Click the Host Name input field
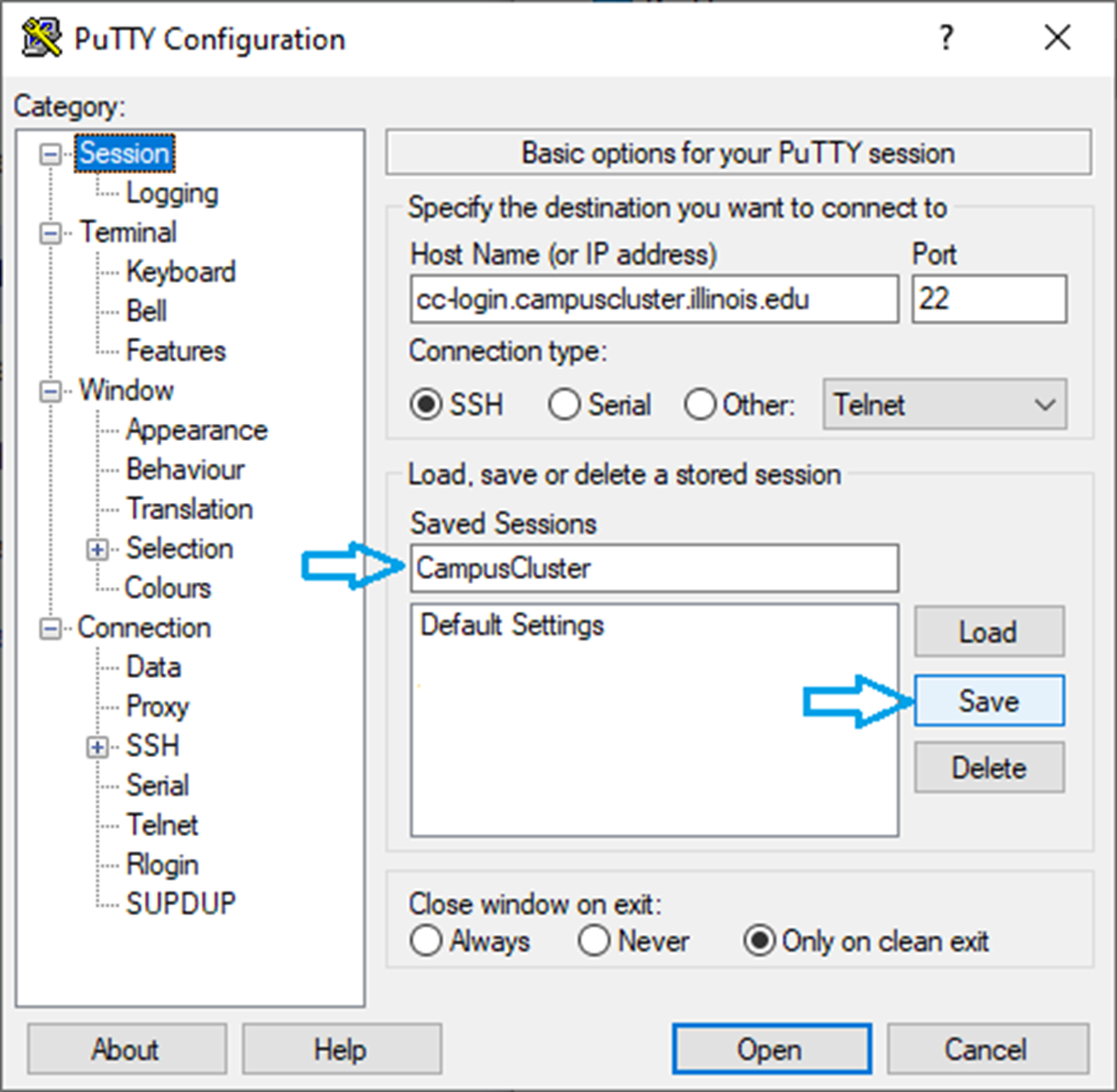 tap(653, 299)
